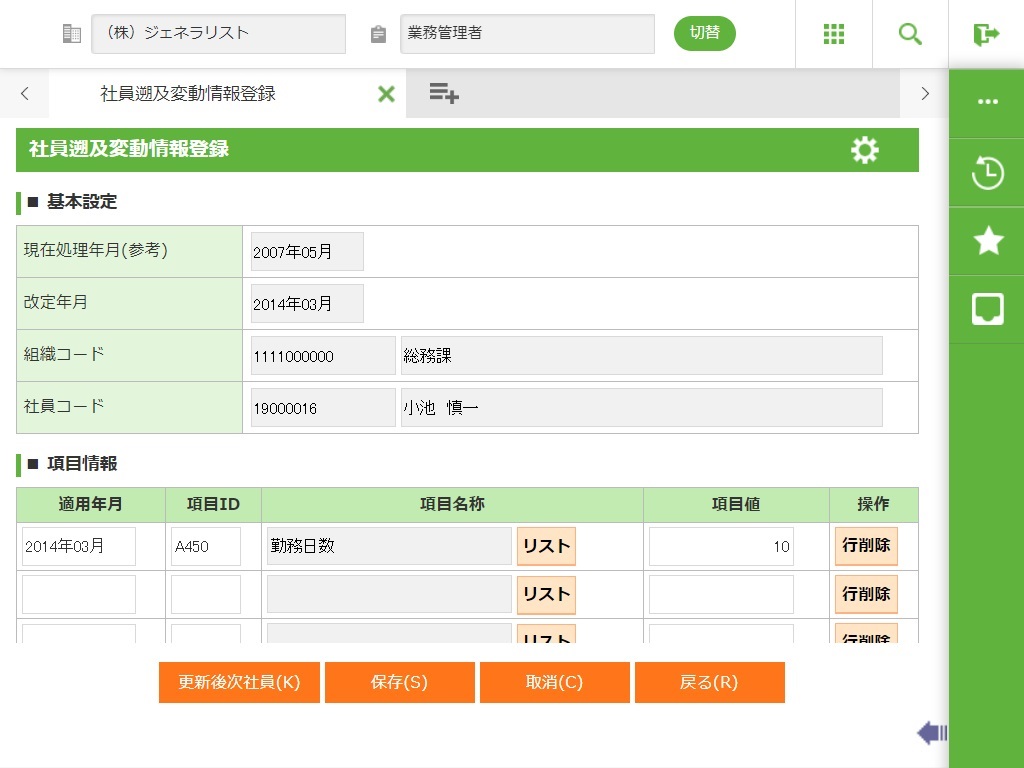Click the logout icon at top right

pos(986,34)
